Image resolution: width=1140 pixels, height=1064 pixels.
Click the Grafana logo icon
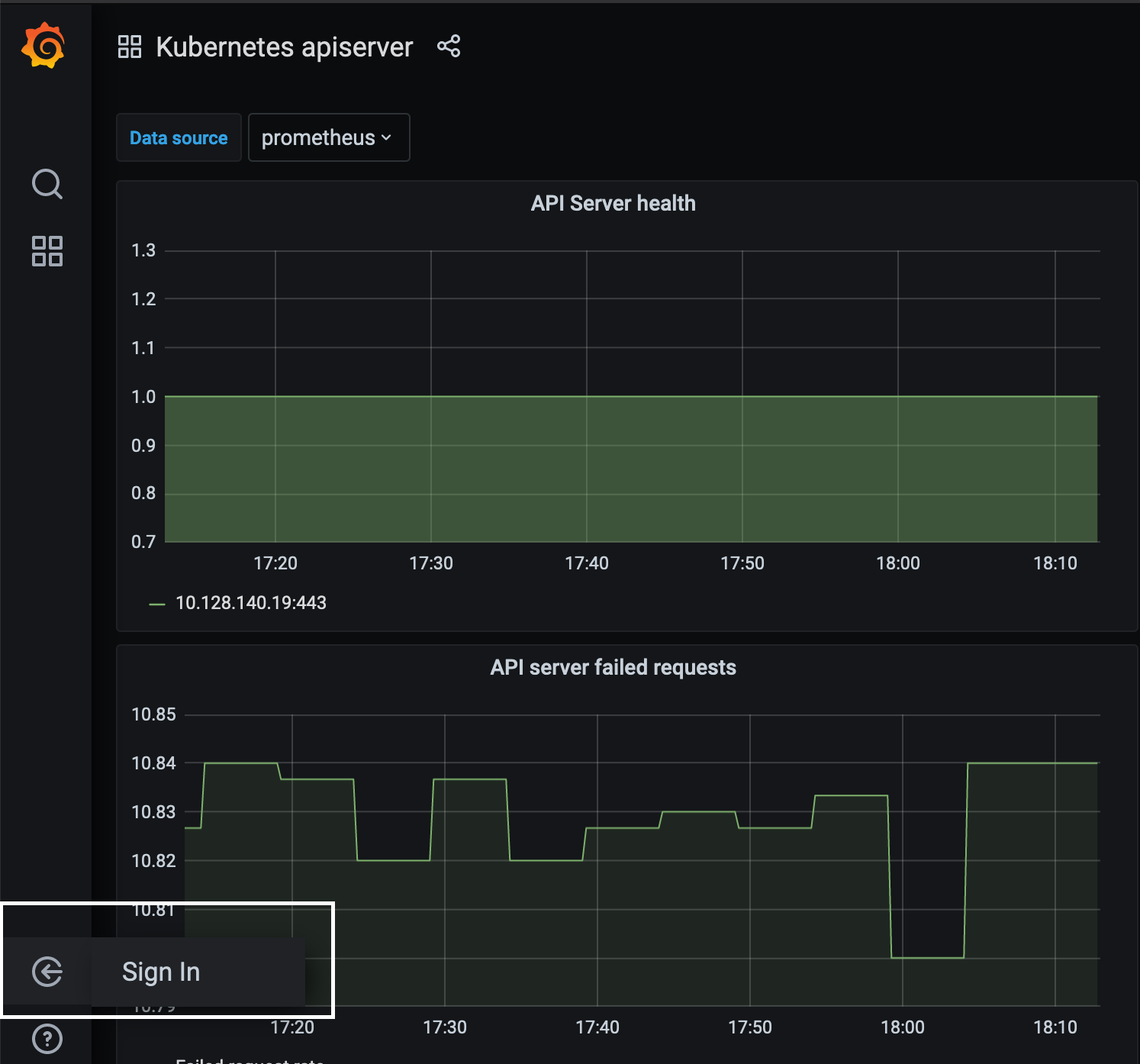(43, 46)
